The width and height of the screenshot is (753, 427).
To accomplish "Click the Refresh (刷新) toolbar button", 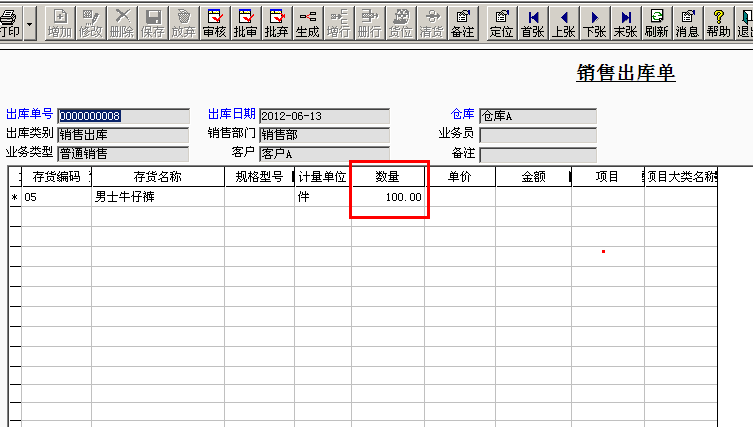I will (656, 23).
